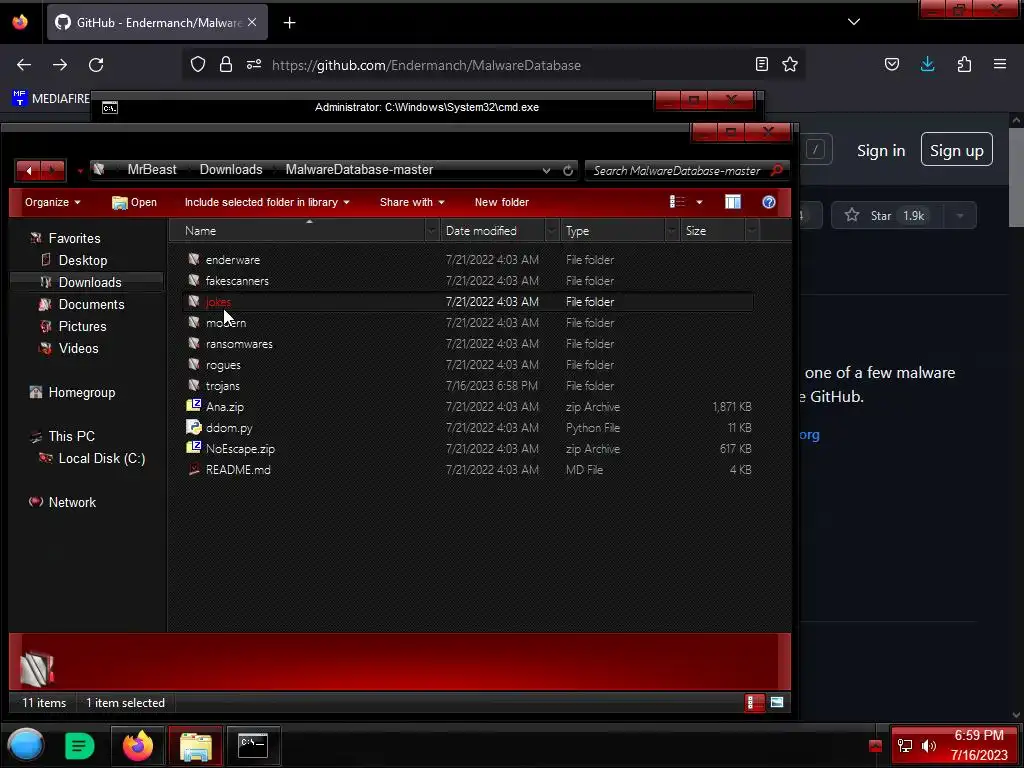Switch to details view status bar icon
Screen dimensions: 1024x768
[x=754, y=703]
